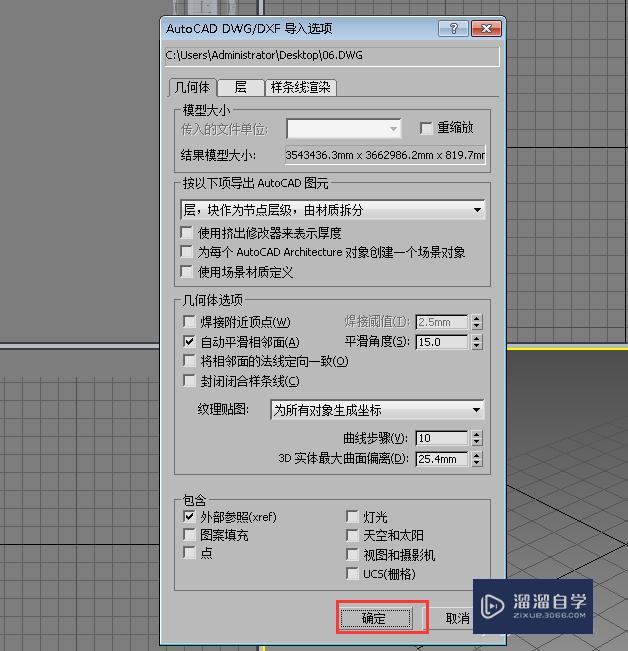Screen dimensions: 628x651
Task: Decrease 焊接阈值 with spinner down arrow
Action: point(477,326)
